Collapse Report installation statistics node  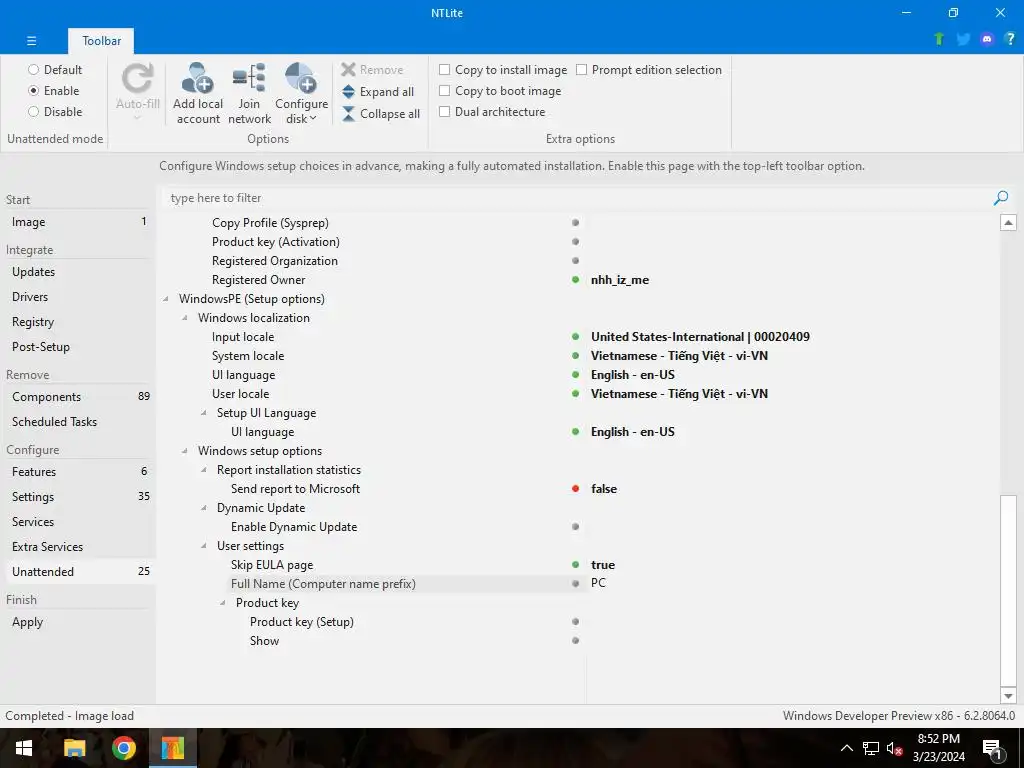[x=204, y=470]
